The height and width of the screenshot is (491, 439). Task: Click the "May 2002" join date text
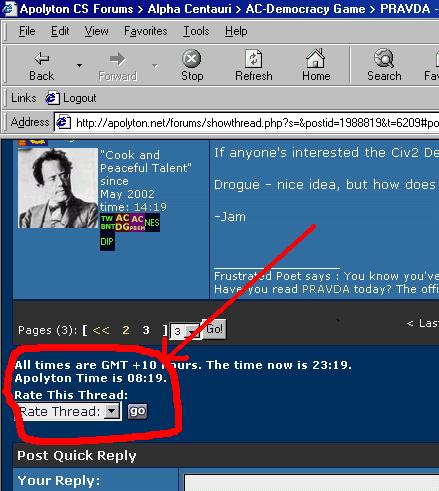click(x=127, y=194)
